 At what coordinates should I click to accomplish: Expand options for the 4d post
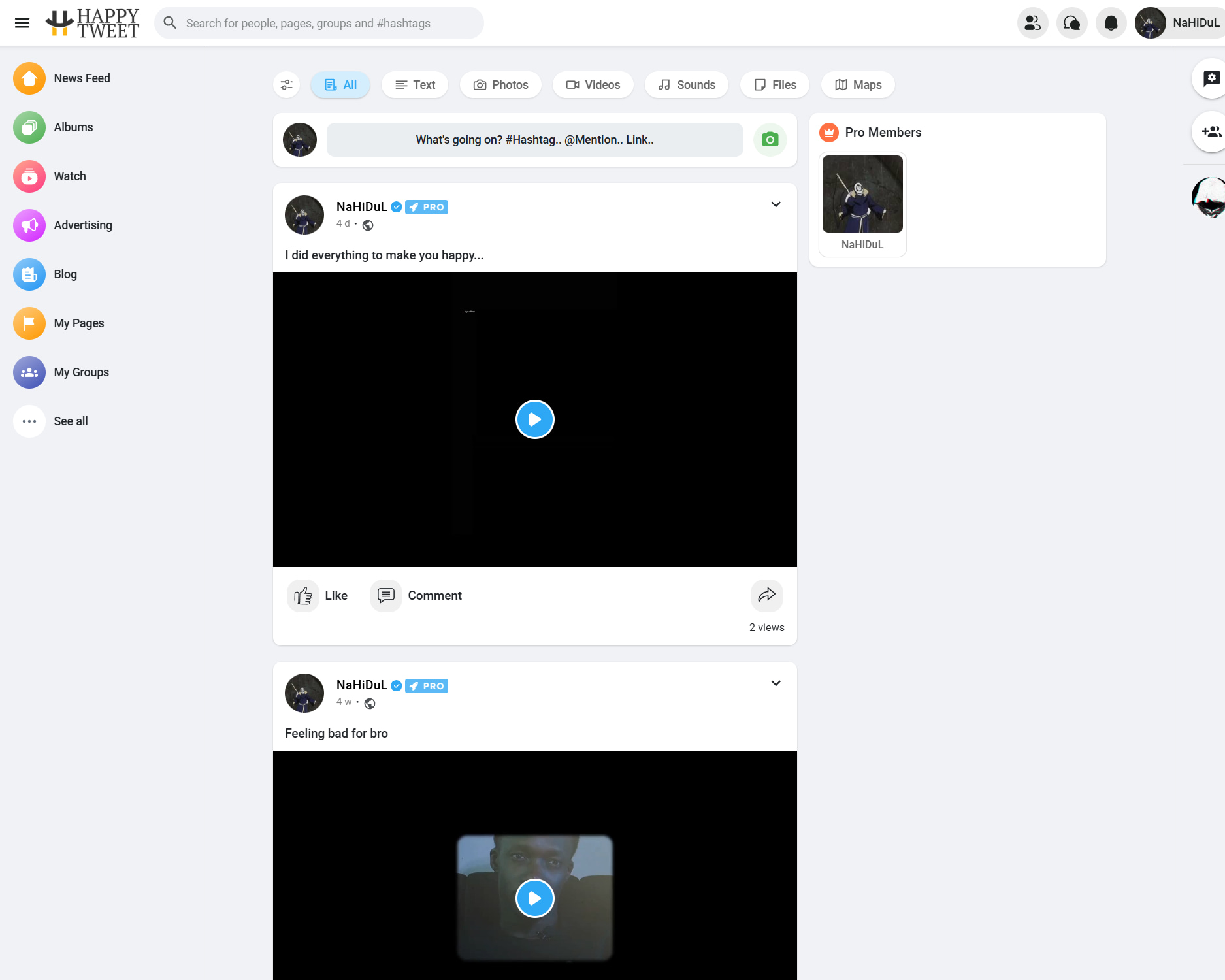(x=776, y=204)
